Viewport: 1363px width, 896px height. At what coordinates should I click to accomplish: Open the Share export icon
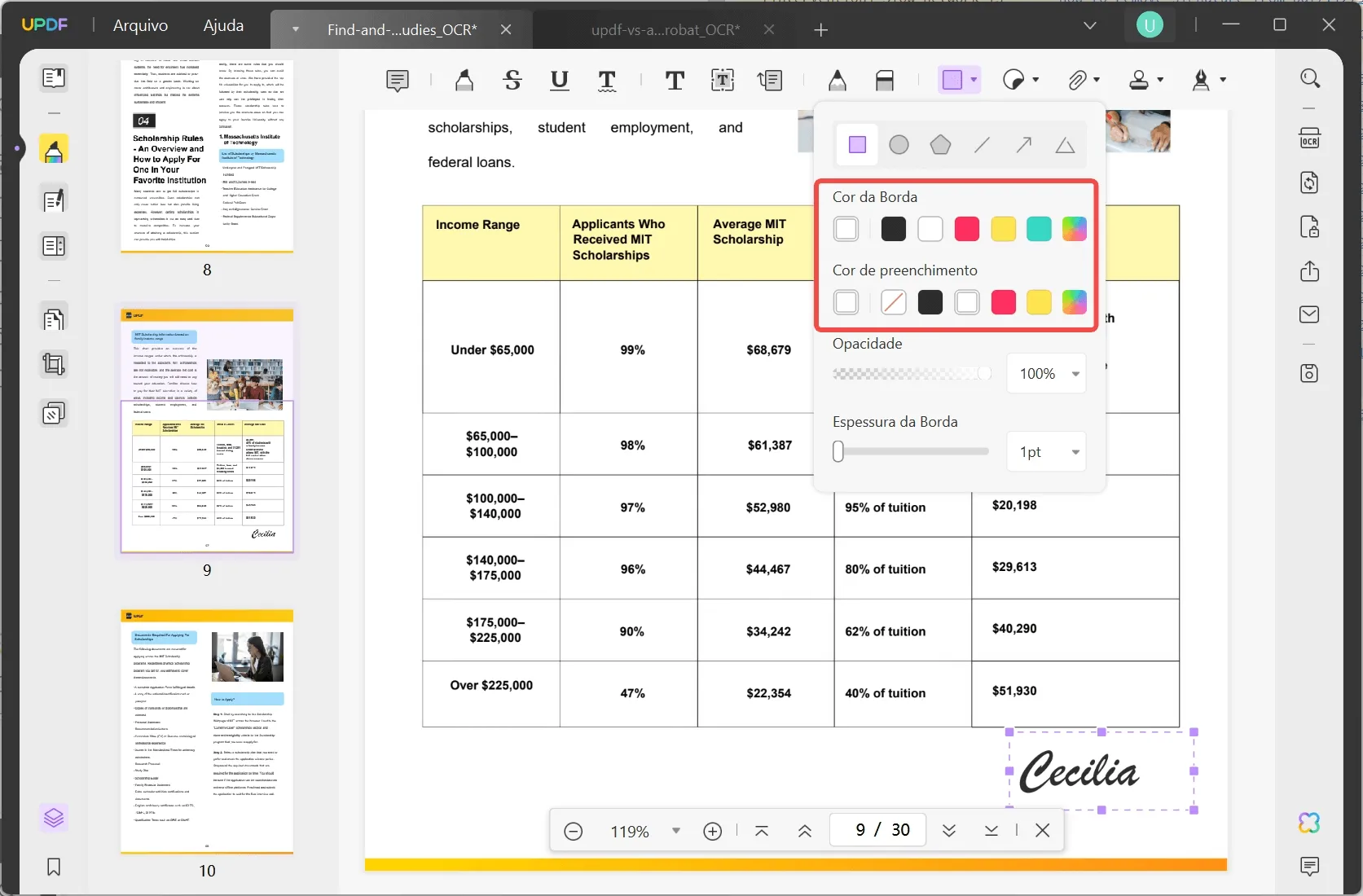pos(1310,270)
